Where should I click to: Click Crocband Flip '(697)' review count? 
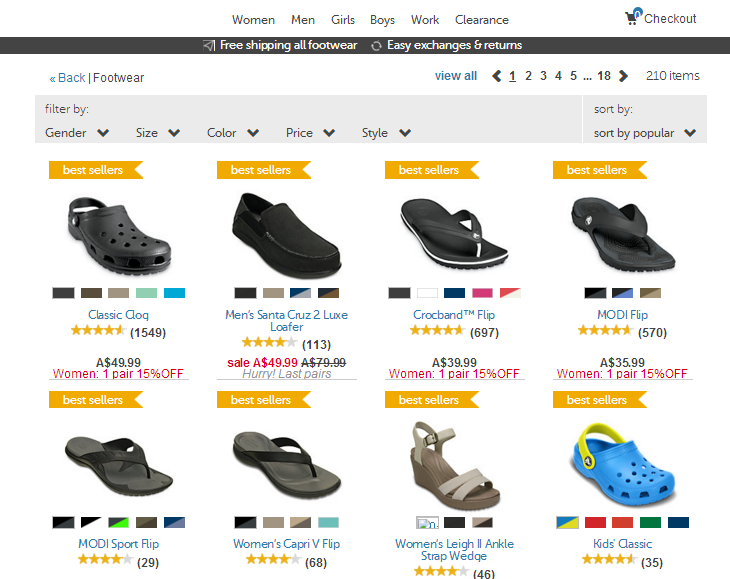point(484,333)
